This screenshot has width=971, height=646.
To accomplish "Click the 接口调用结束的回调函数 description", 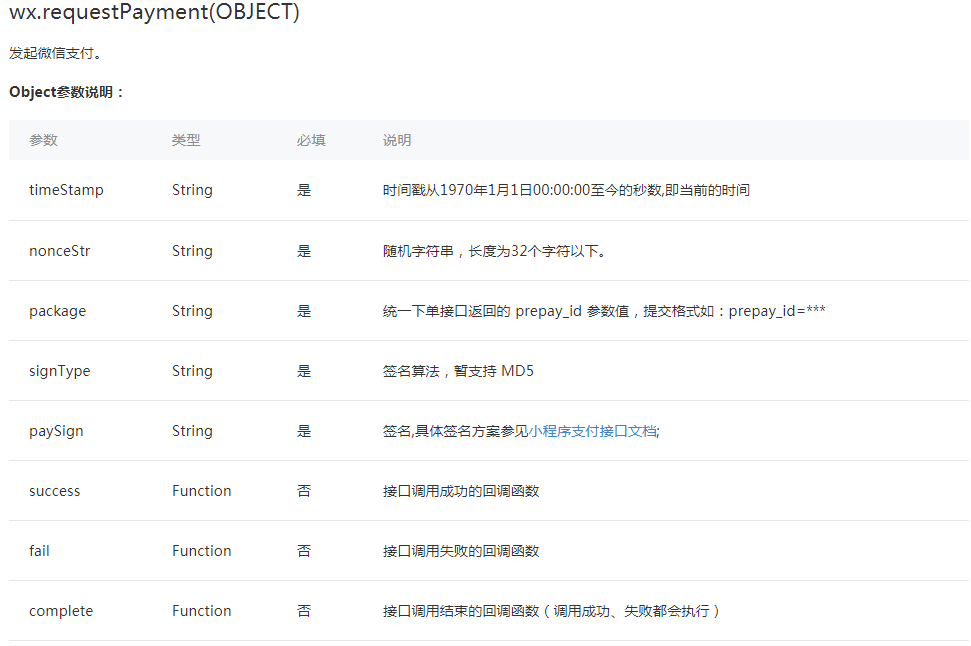I will click(551, 611).
